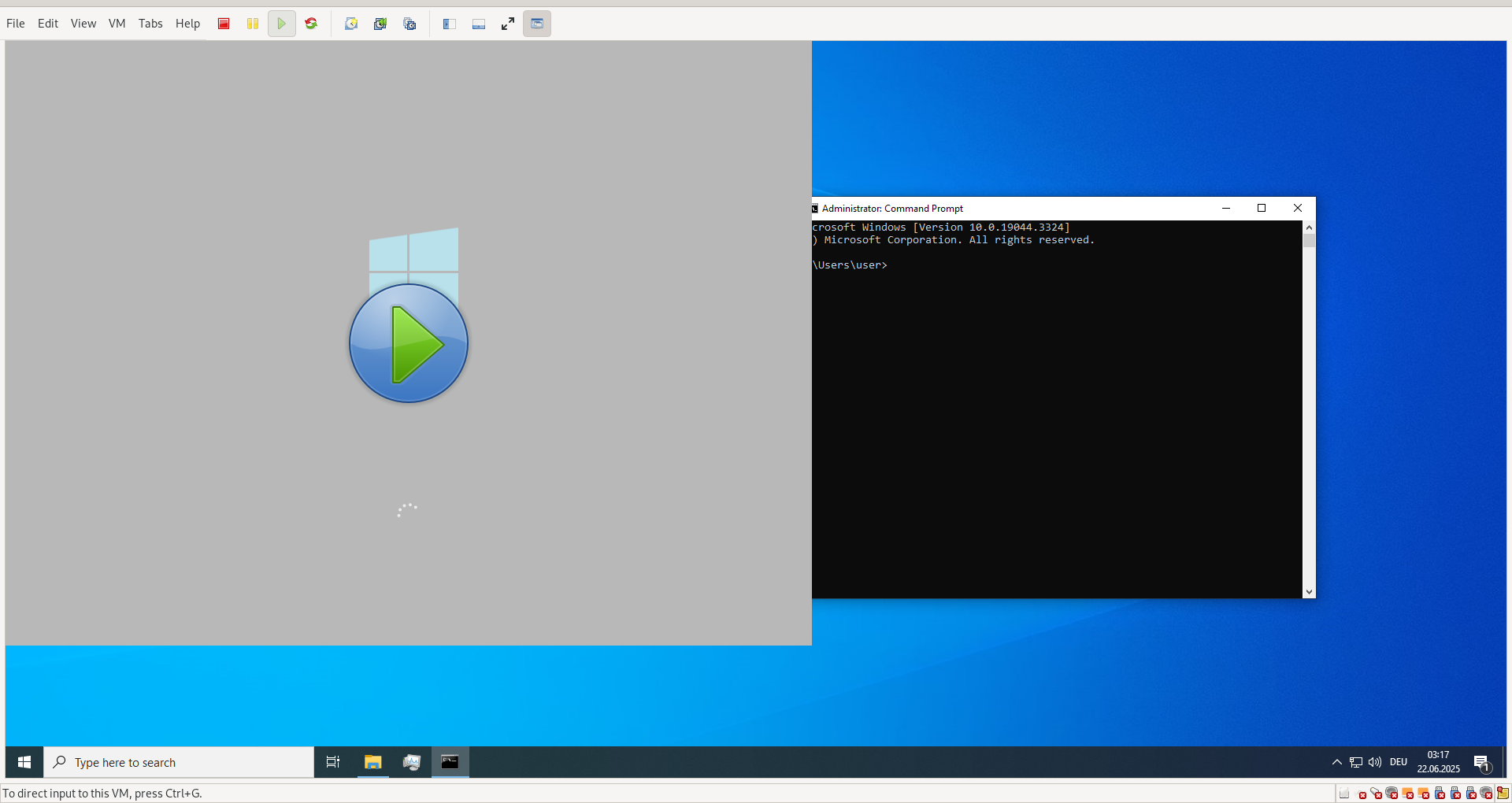Click the 'Users\user>' prompt line
This screenshot has height=803, width=1512.
(x=850, y=265)
